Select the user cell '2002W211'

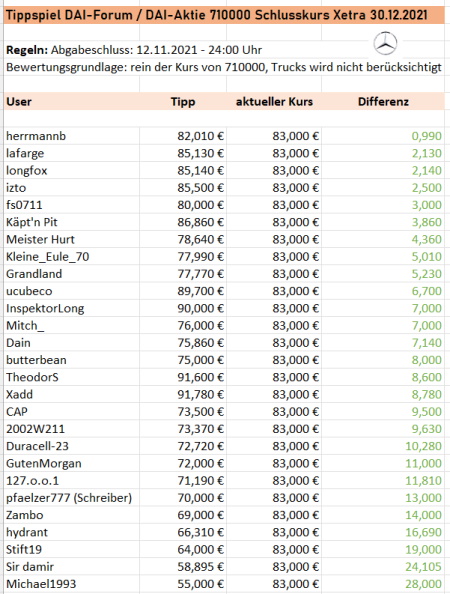coord(36,429)
